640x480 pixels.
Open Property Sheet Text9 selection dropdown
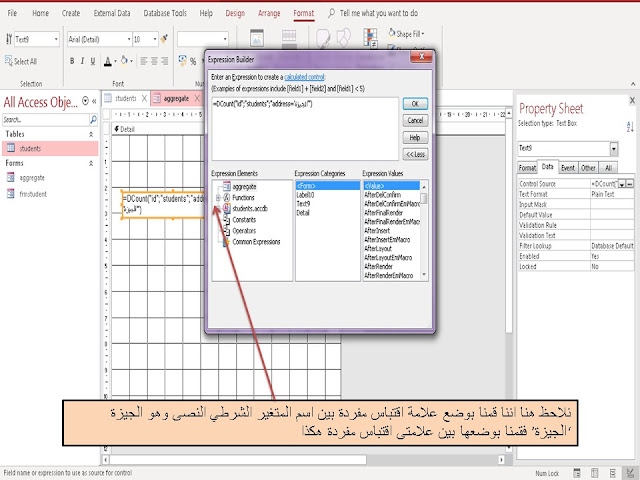coord(614,149)
